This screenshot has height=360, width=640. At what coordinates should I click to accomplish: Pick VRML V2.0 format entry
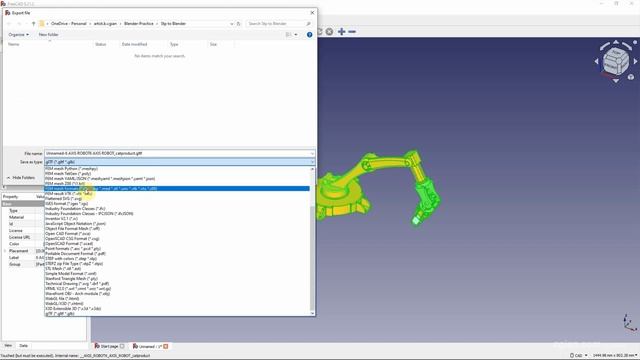point(78,289)
